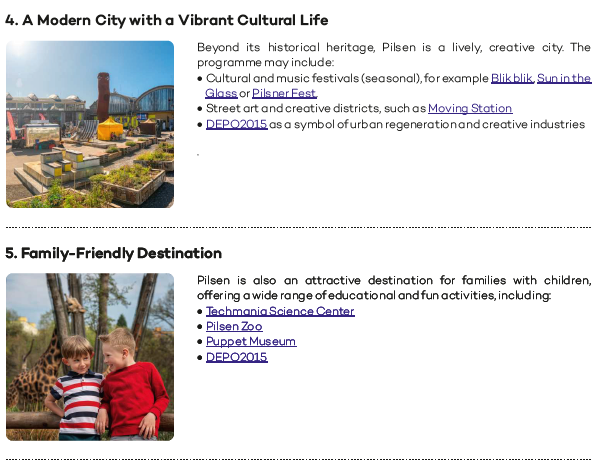Click the "Family-Friendly Destination" heading
Screen dimensions: 612x474
coord(113,253)
